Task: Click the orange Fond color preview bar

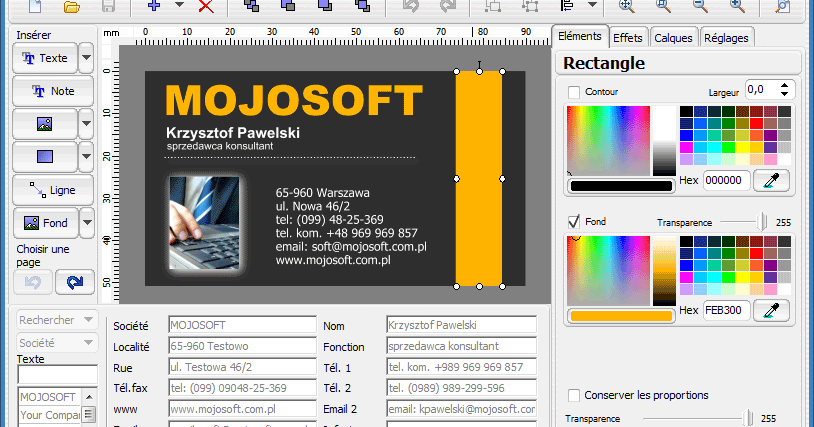Action: point(621,315)
